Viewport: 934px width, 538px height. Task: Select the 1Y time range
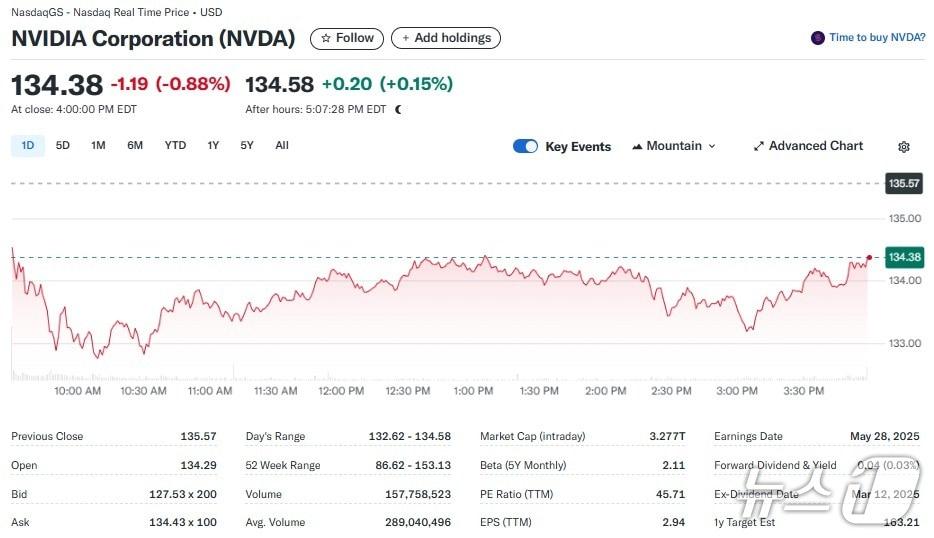click(x=213, y=146)
